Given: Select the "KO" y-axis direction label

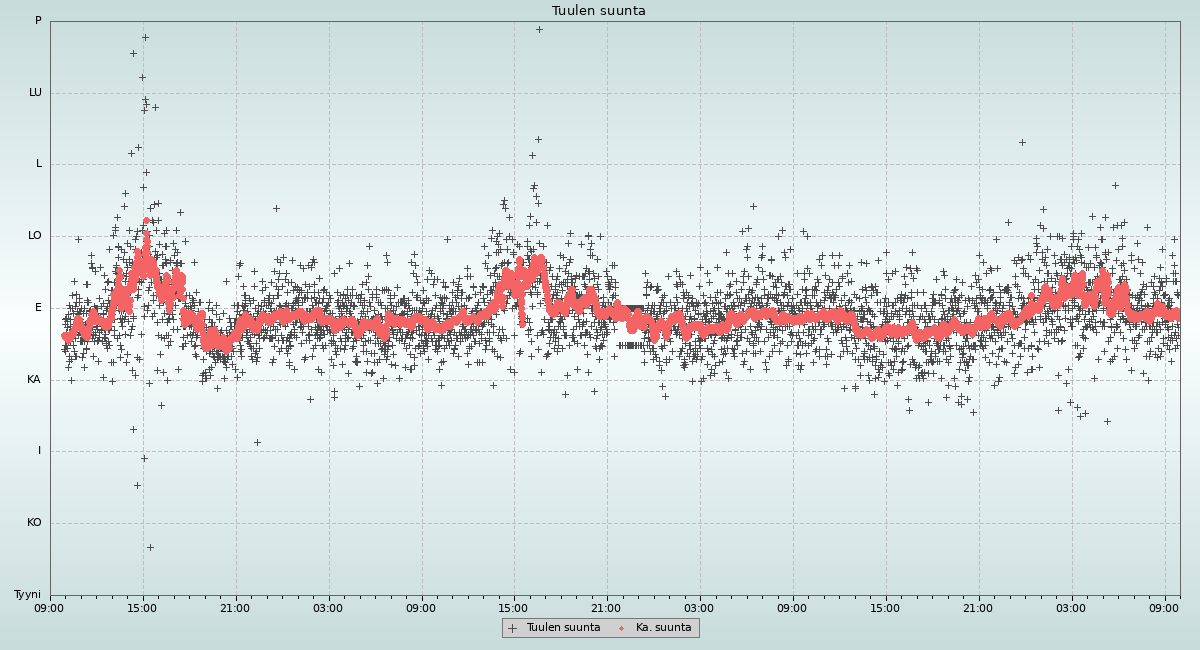Looking at the screenshot, I should coord(34,523).
